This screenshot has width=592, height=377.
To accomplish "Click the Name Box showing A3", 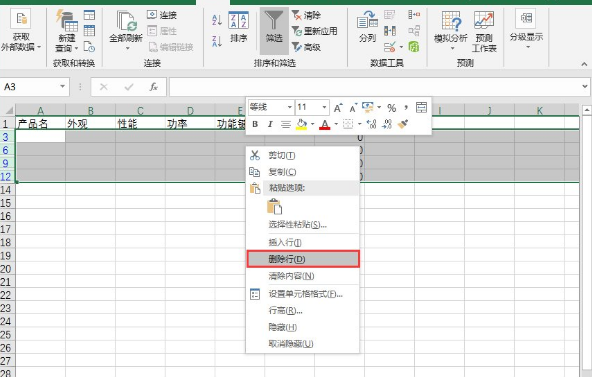I will point(29,87).
